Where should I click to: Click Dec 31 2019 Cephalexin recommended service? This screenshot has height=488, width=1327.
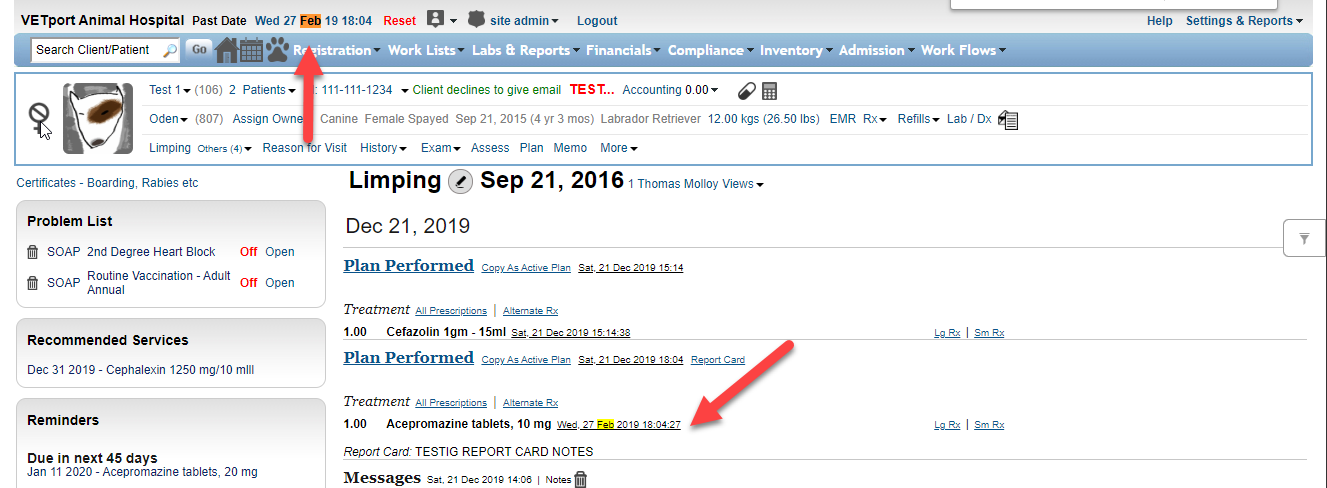click(x=141, y=370)
